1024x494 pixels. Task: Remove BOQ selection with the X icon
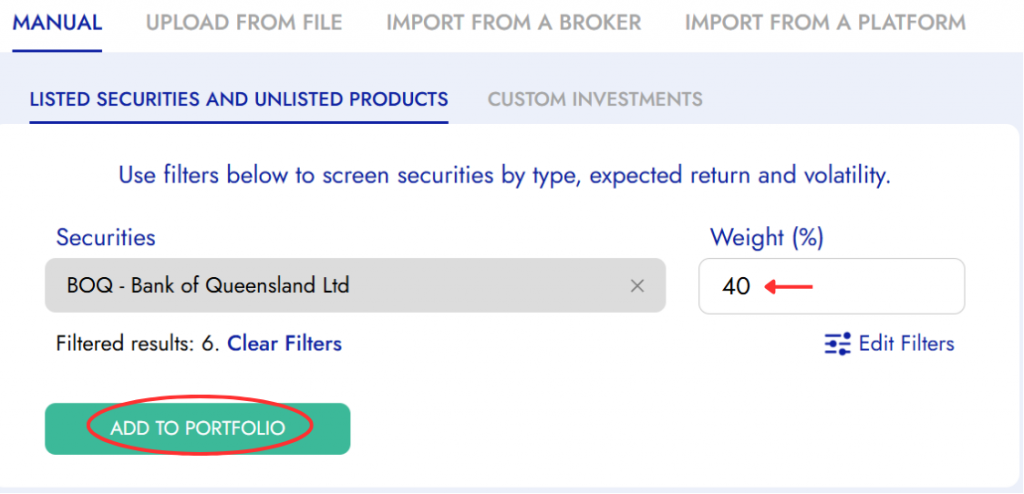(x=637, y=286)
